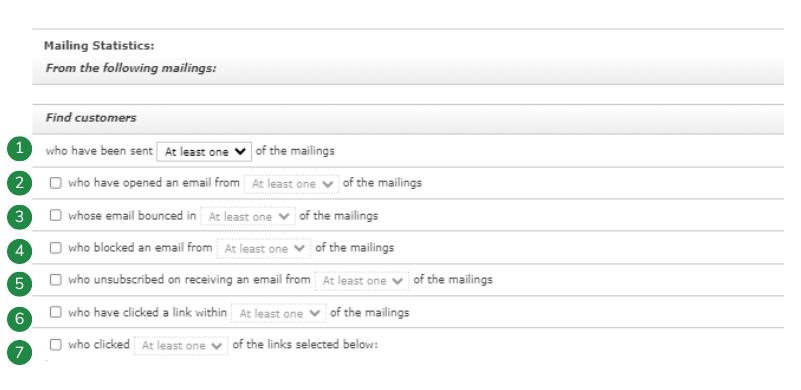This screenshot has height=390, width=801.
Task: Enable 'who have opened an email' checkbox
Action: coord(56,183)
